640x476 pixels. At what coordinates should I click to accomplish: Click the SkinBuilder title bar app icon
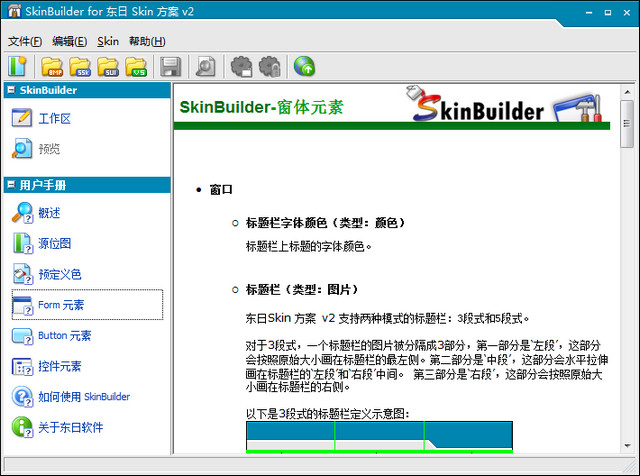[x=14, y=11]
